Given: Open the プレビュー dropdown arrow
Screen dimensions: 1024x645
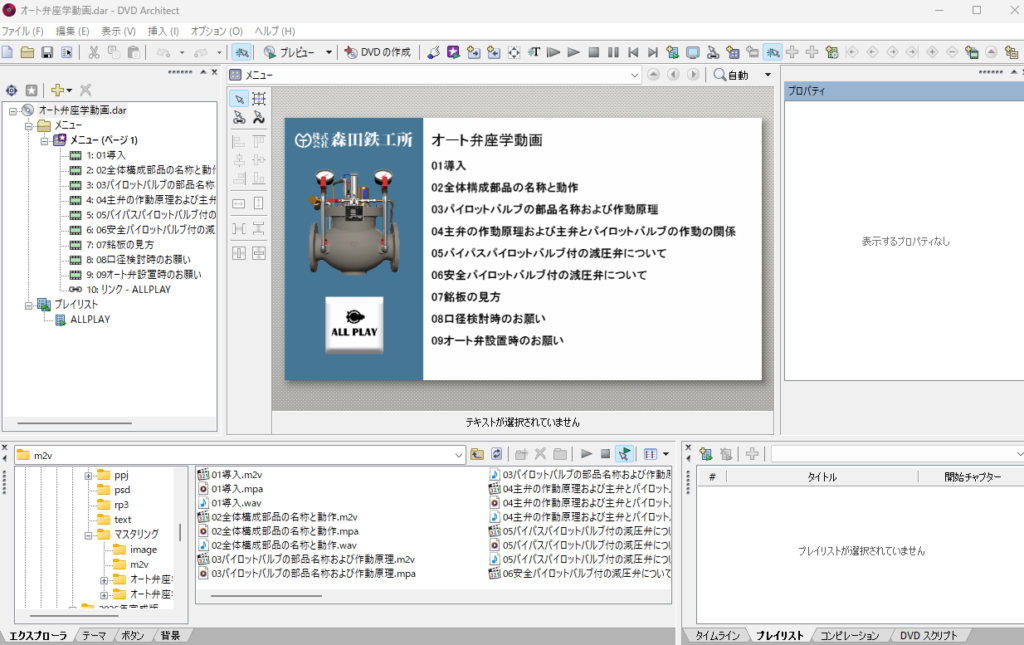Looking at the screenshot, I should [x=329, y=52].
